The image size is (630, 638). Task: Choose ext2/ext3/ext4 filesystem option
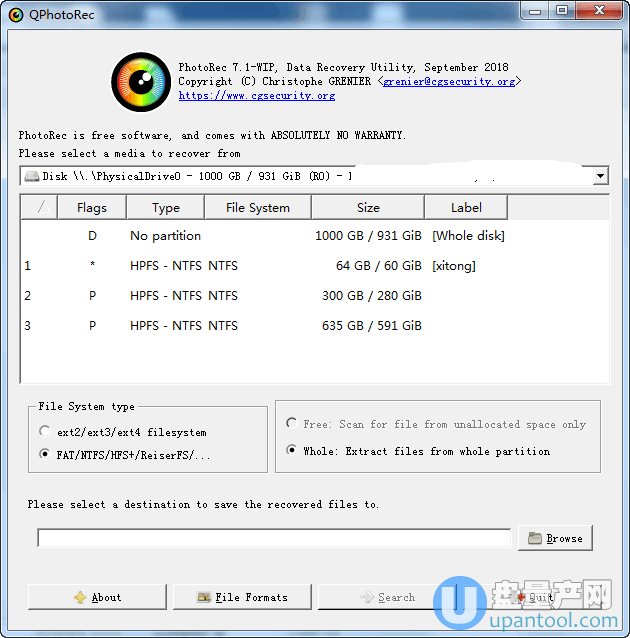(x=123, y=432)
